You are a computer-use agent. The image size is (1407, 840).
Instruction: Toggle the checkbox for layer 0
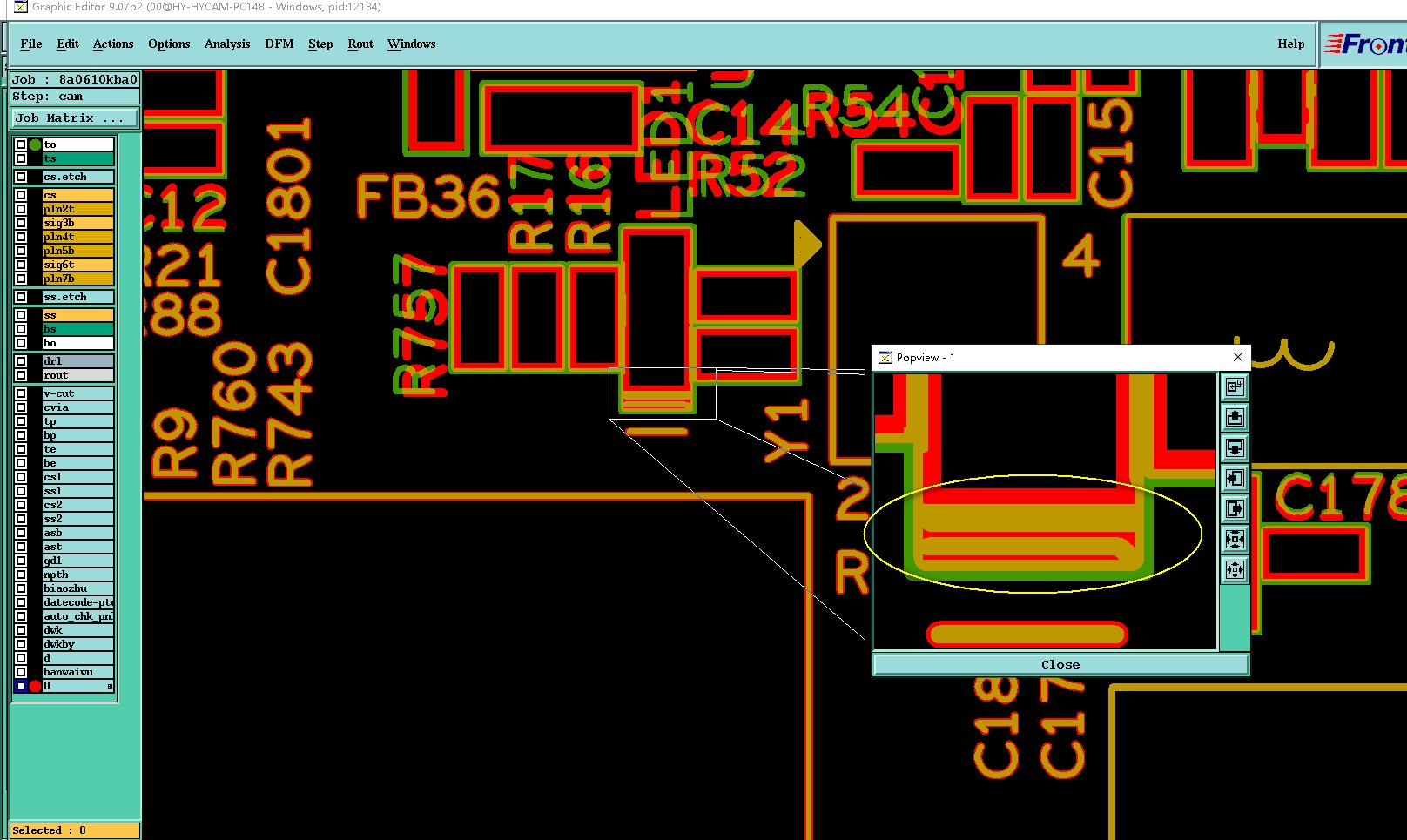point(21,686)
